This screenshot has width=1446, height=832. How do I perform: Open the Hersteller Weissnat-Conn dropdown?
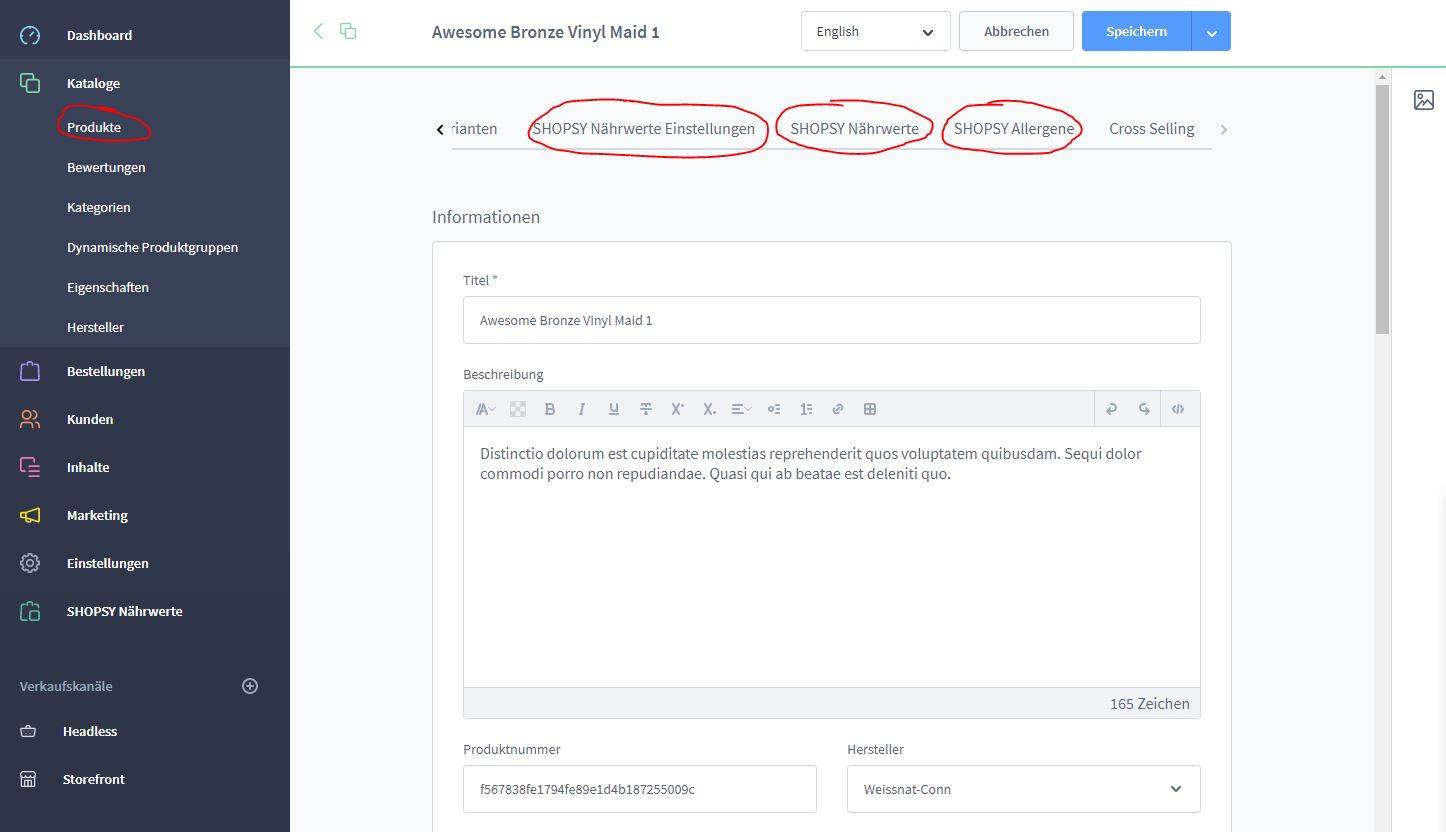pos(1023,789)
